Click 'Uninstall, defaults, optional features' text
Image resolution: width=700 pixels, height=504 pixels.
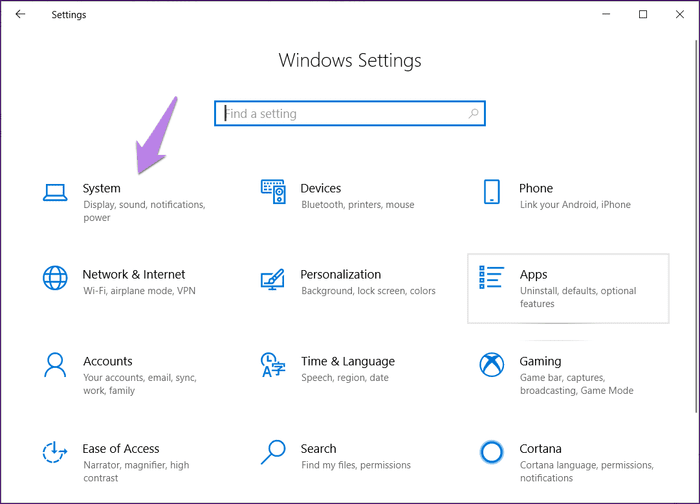(578, 297)
